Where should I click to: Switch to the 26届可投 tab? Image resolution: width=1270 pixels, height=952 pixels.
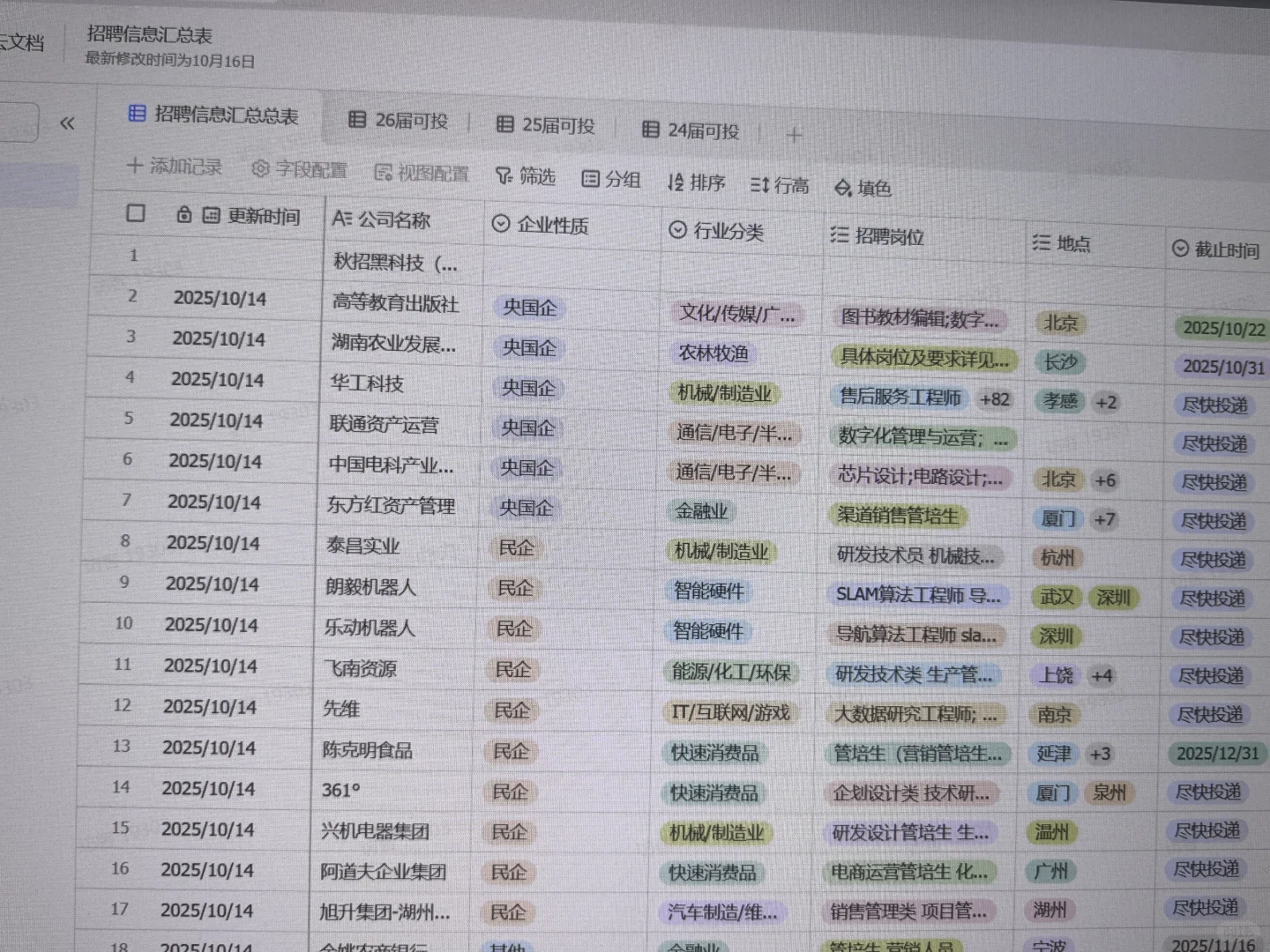point(401,121)
